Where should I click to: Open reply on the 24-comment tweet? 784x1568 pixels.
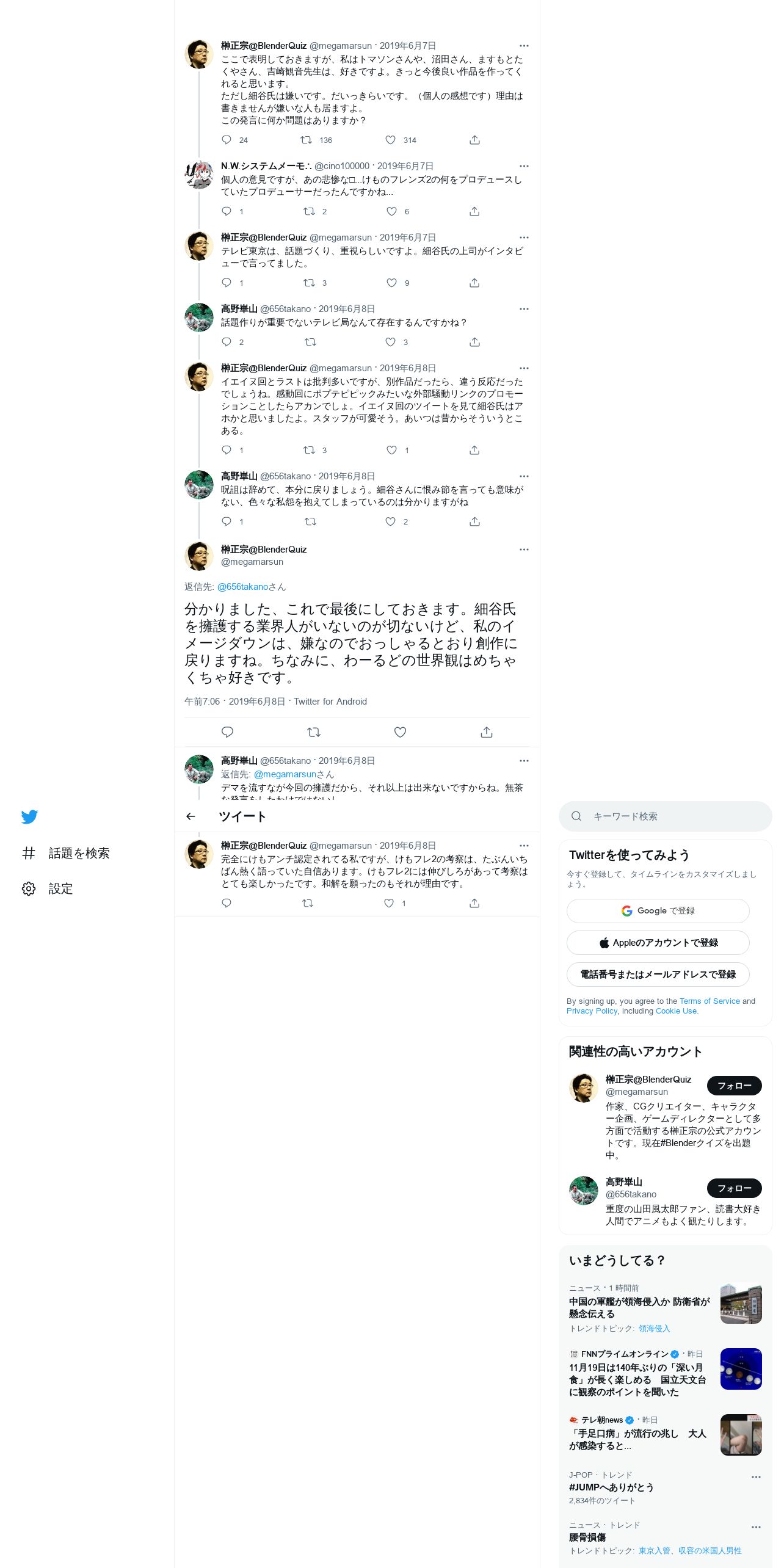tap(227, 140)
